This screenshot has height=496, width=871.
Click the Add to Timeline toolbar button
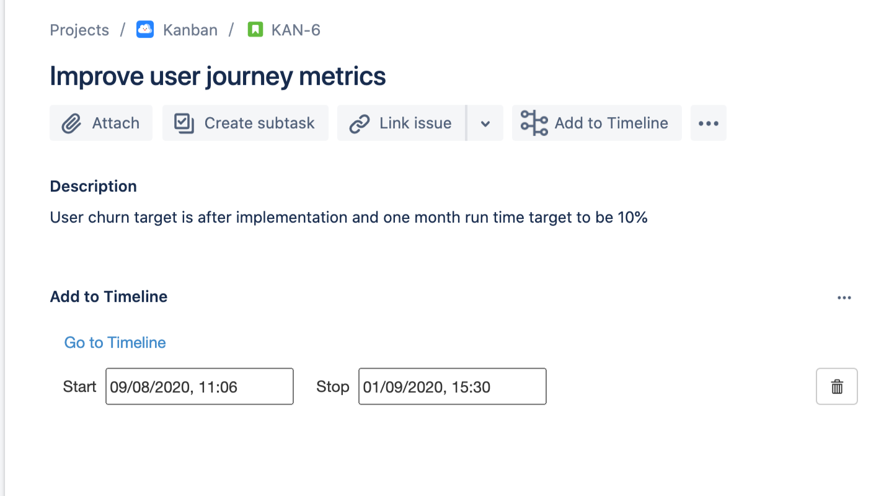(x=596, y=123)
